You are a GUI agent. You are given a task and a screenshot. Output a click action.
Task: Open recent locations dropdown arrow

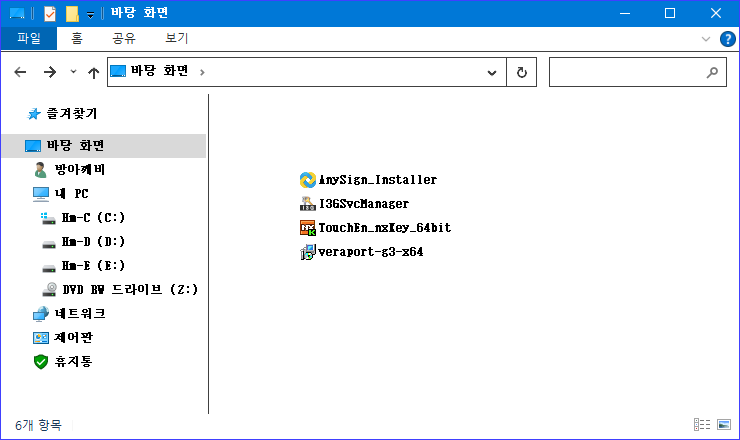click(x=73, y=72)
